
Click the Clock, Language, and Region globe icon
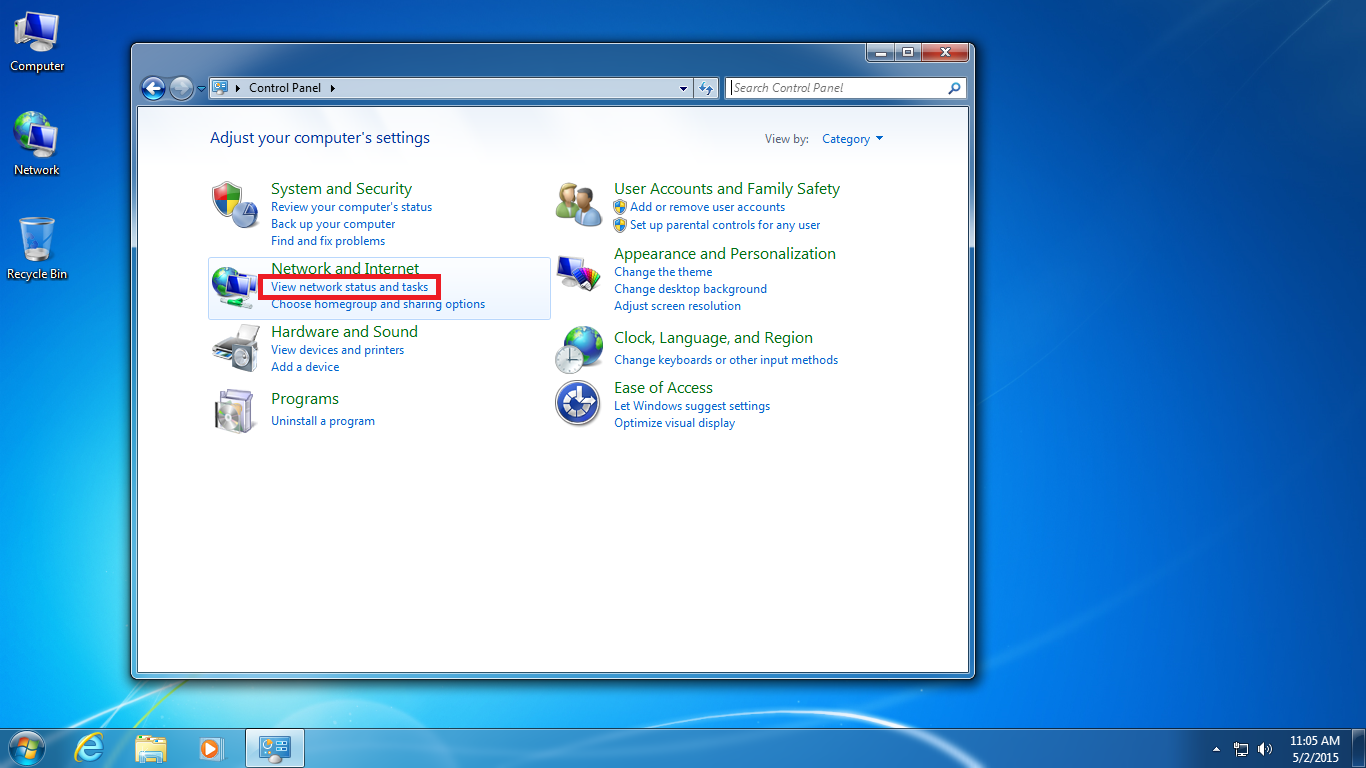[579, 349]
